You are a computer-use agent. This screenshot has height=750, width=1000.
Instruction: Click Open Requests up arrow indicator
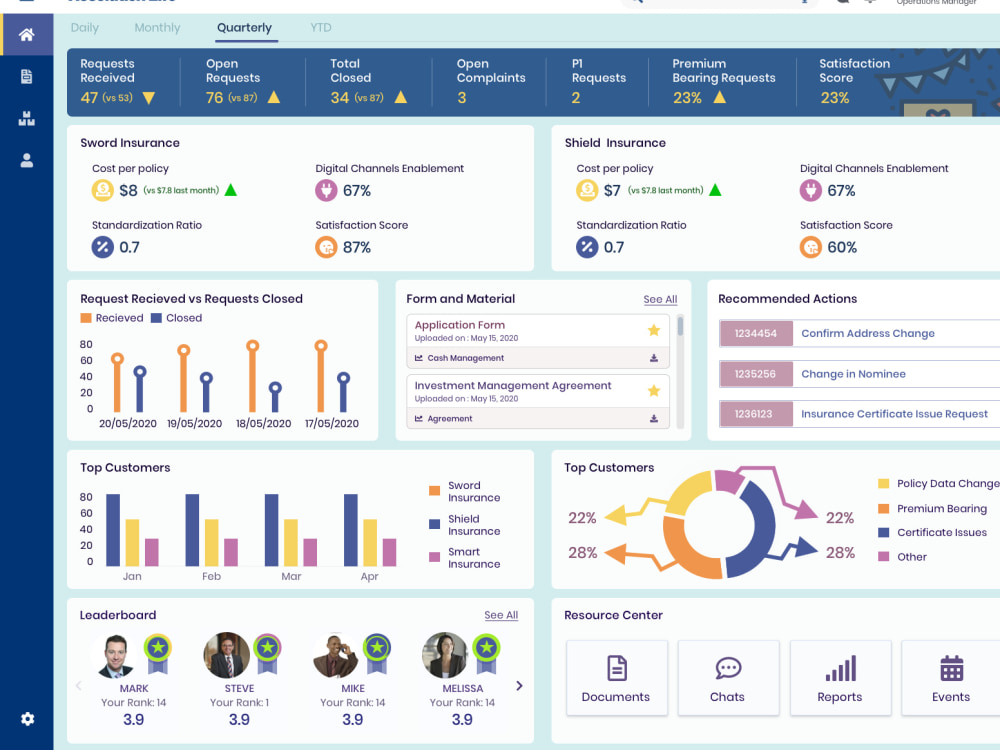tap(274, 97)
